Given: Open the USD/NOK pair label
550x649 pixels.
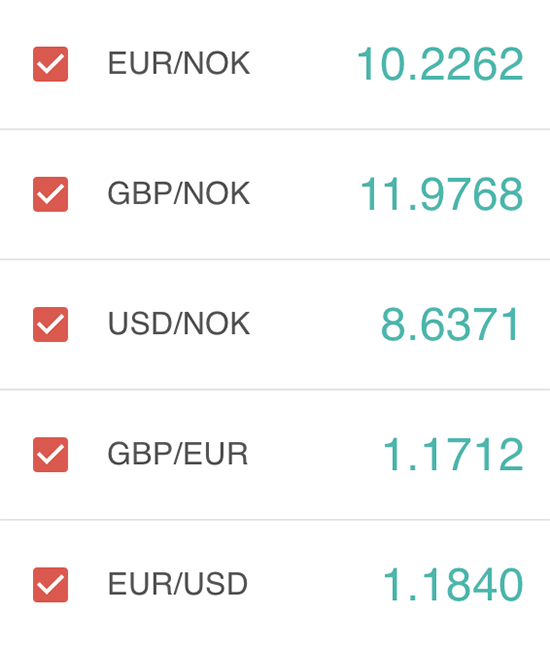Looking at the screenshot, I should [x=179, y=324].
